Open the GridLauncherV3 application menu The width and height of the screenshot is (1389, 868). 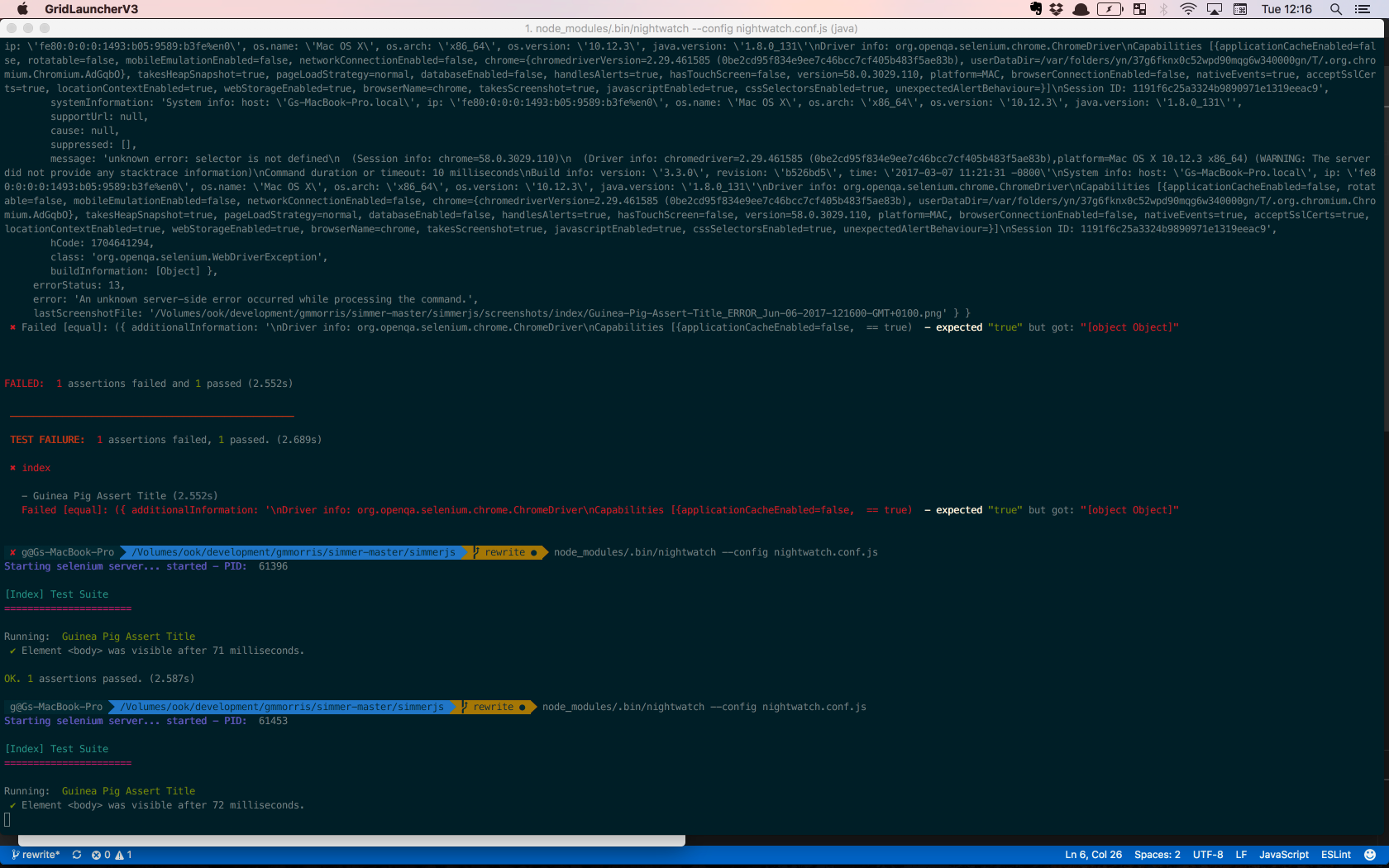(x=91, y=9)
